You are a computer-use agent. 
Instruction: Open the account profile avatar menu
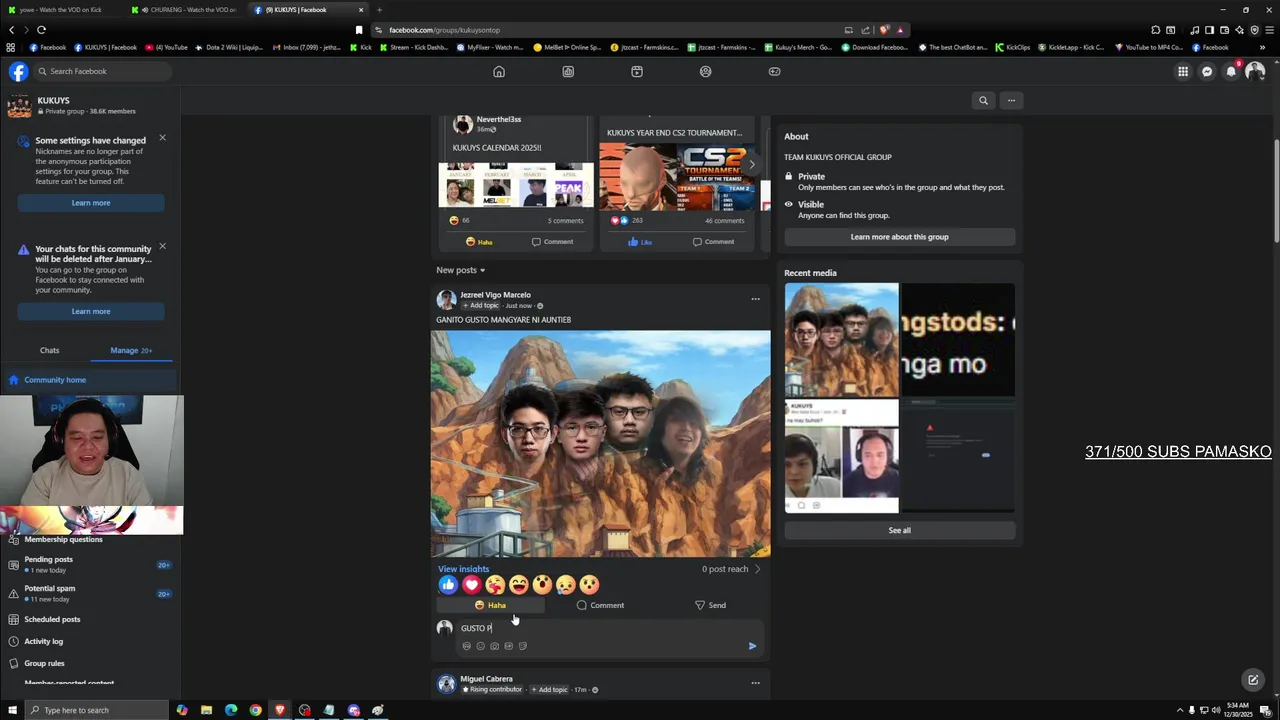click(1255, 71)
